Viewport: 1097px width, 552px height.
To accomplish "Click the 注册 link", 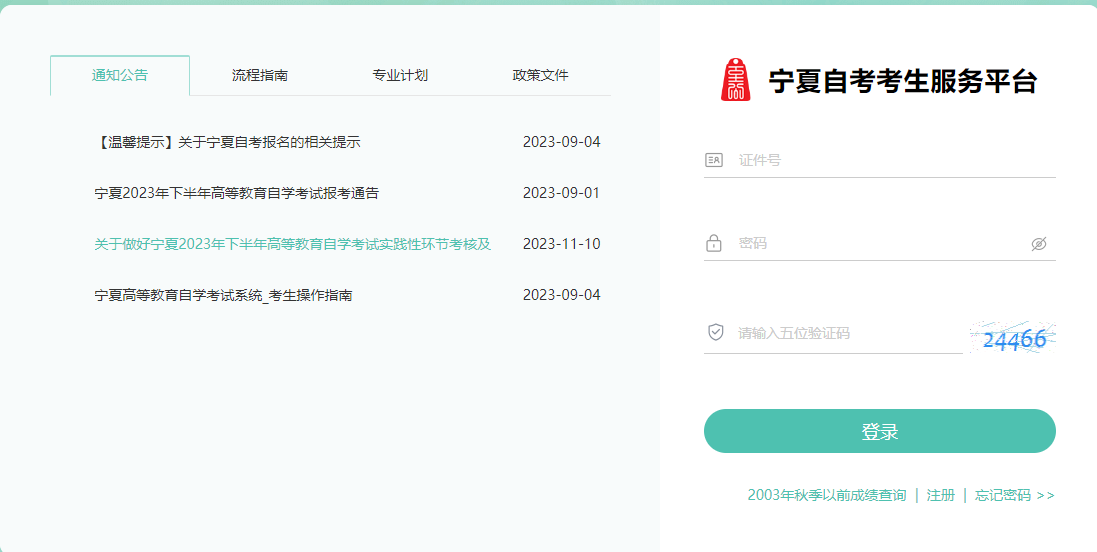I will (940, 495).
